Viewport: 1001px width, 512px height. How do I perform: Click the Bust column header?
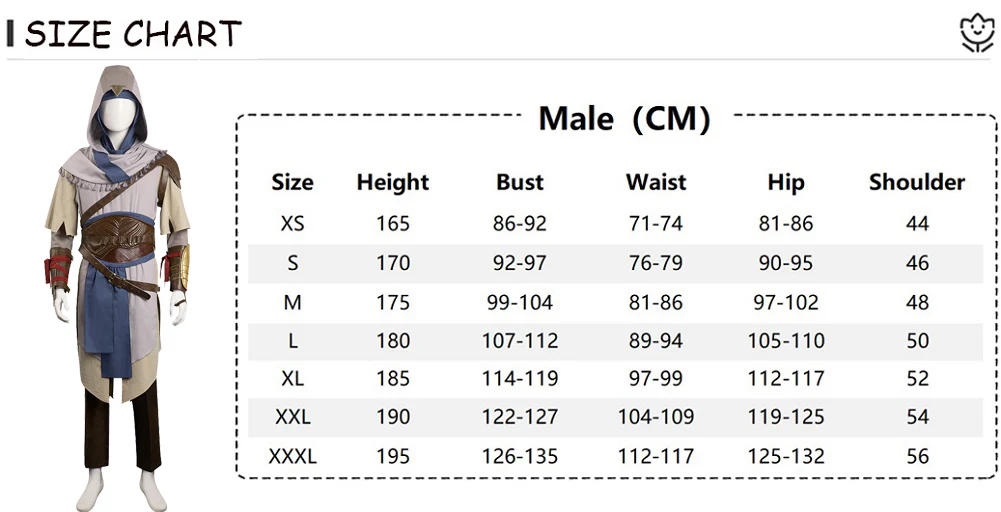click(520, 183)
